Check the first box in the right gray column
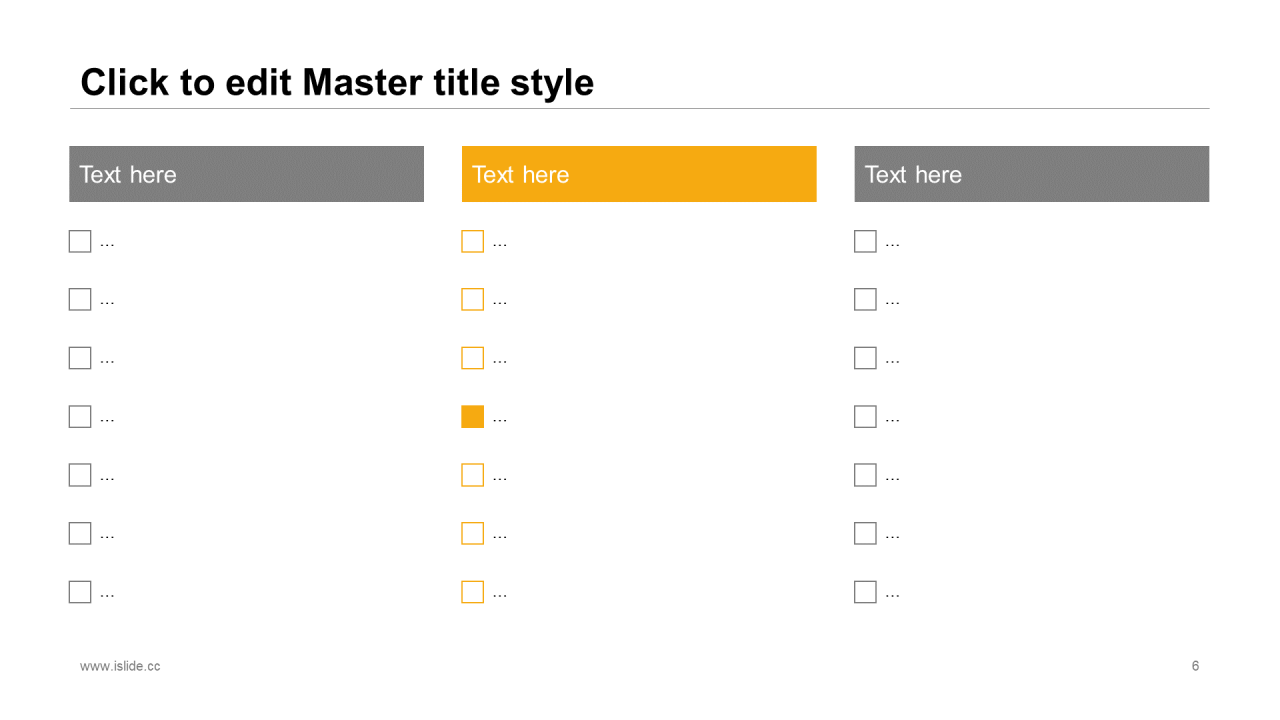Viewport: 1280px width, 720px height. [x=865, y=241]
